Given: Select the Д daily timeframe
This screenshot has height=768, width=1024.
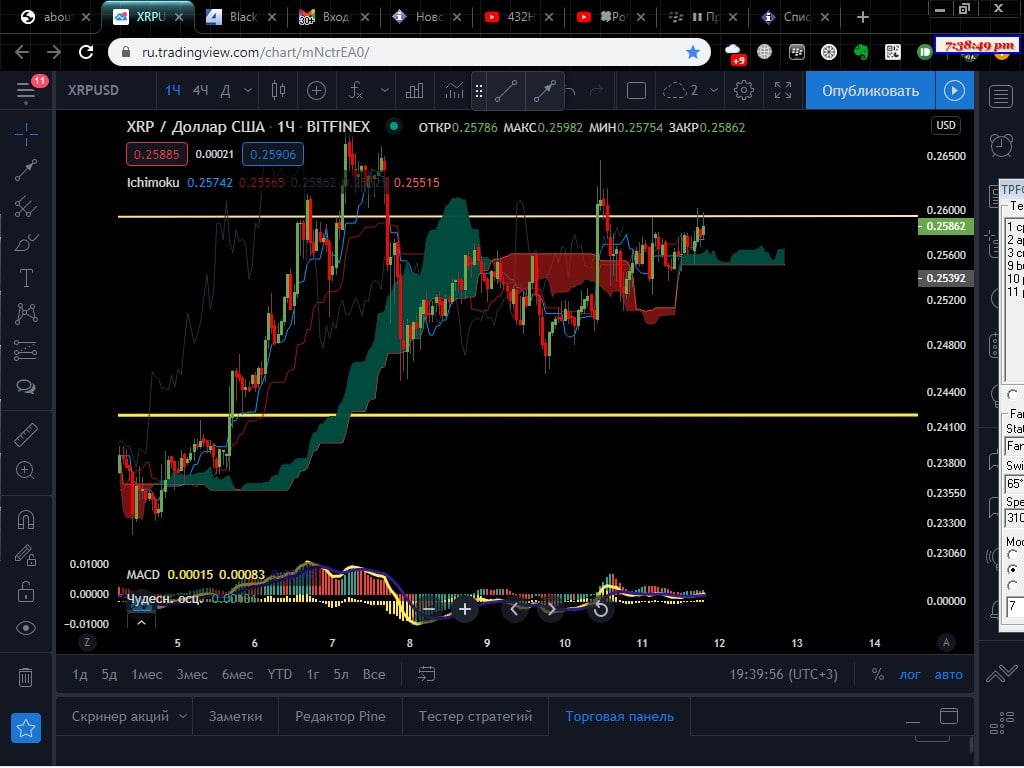Looking at the screenshot, I should point(225,90).
